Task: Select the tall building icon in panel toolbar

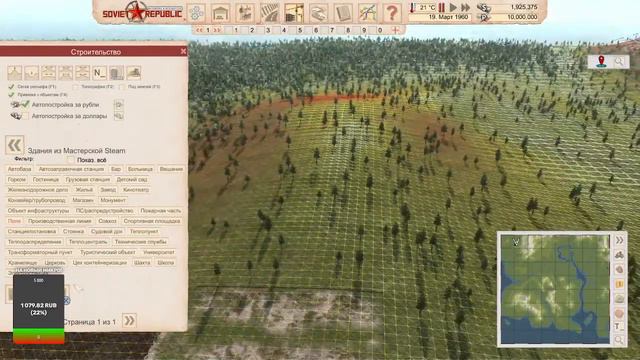Action: (116, 73)
